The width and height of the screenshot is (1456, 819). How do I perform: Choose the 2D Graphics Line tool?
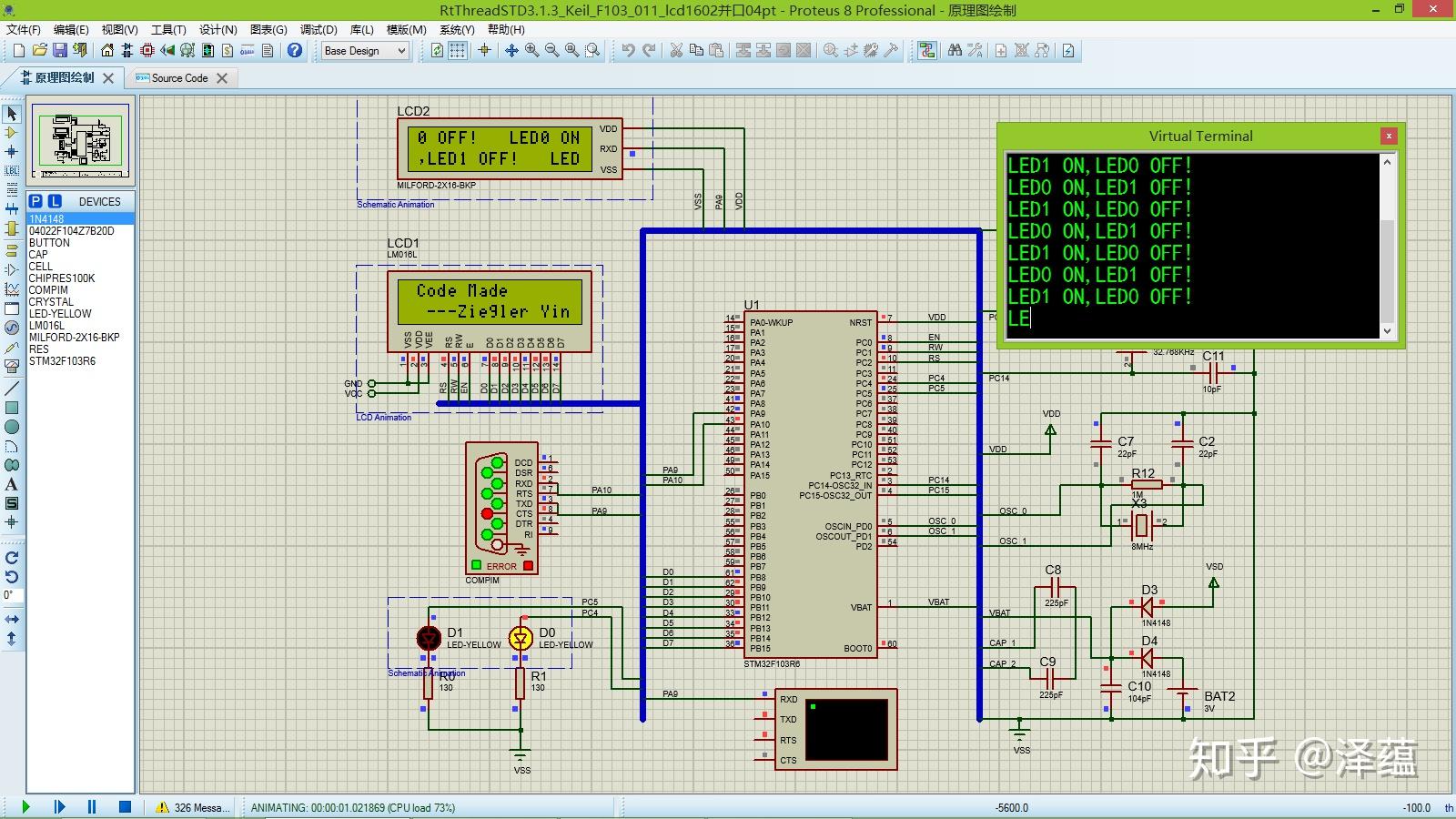tap(12, 389)
